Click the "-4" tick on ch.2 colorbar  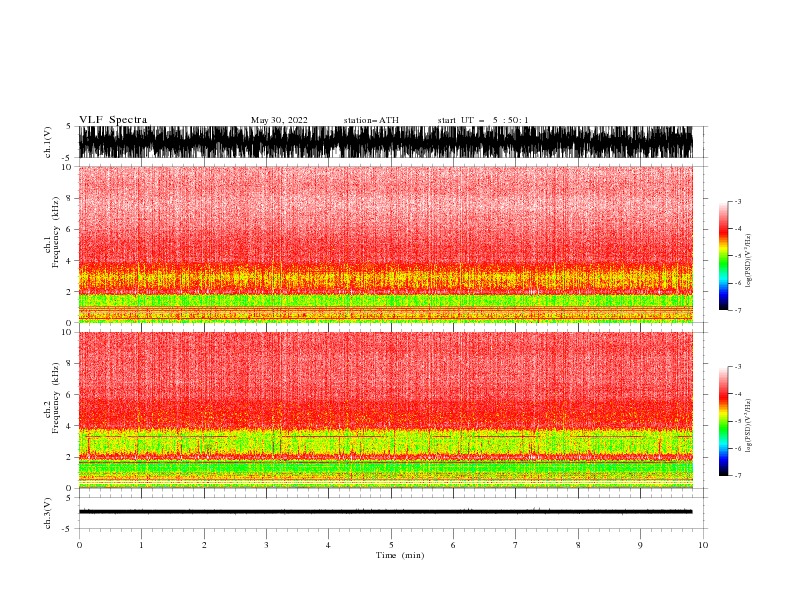tap(737, 394)
